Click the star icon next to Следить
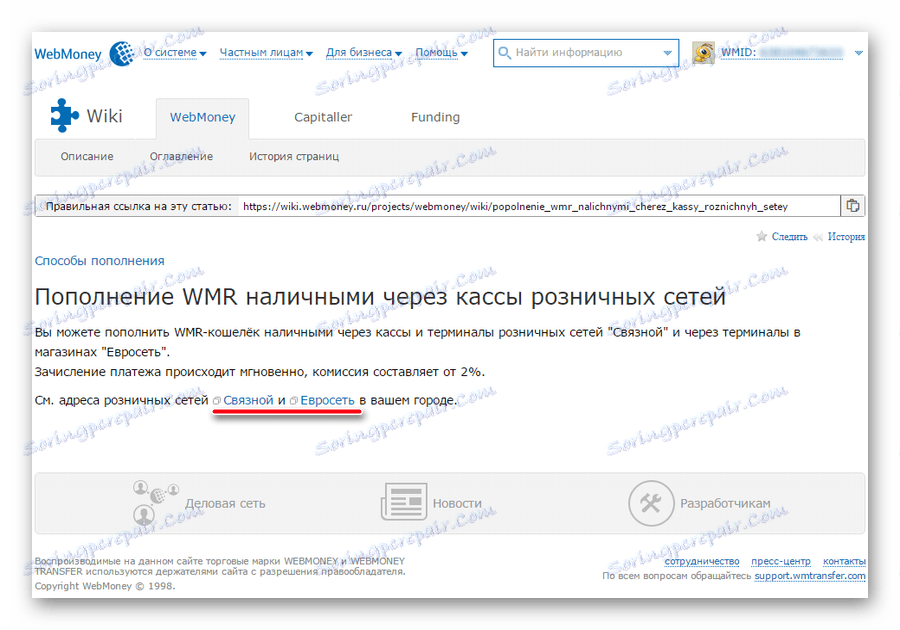This screenshot has height=630, width=900. pos(762,236)
